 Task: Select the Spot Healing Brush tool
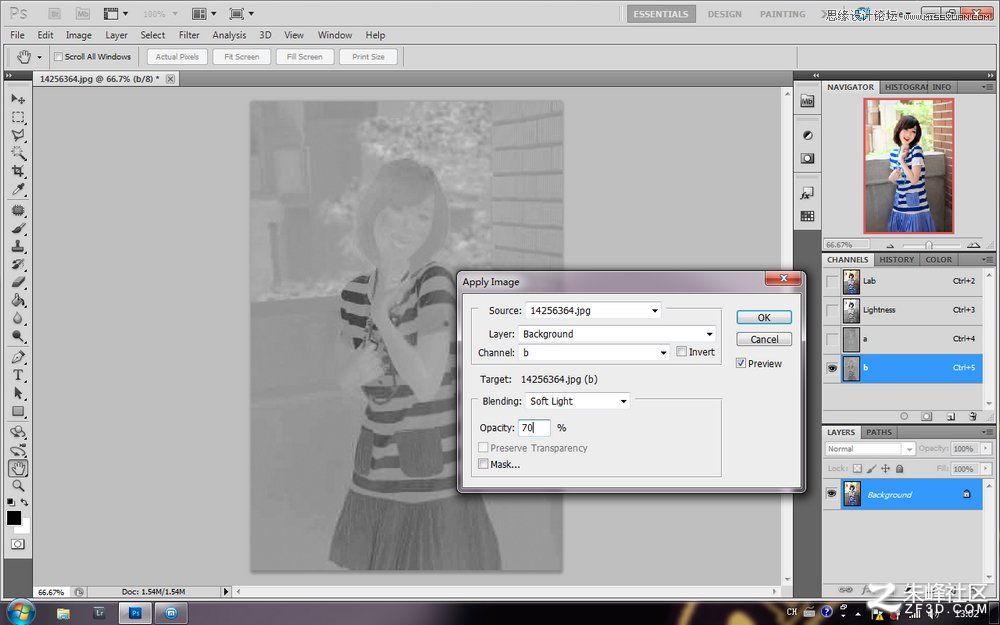[x=18, y=210]
